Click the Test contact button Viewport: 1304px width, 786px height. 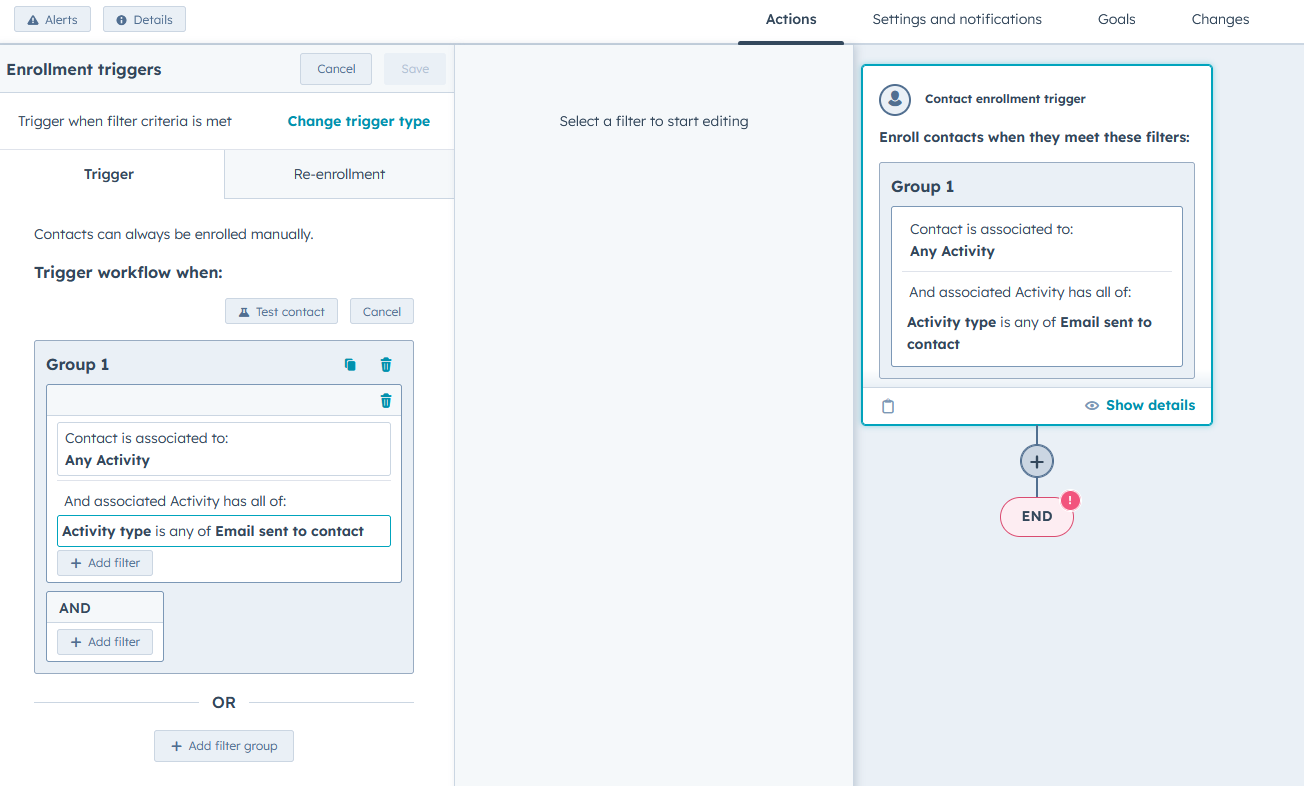[x=281, y=311]
